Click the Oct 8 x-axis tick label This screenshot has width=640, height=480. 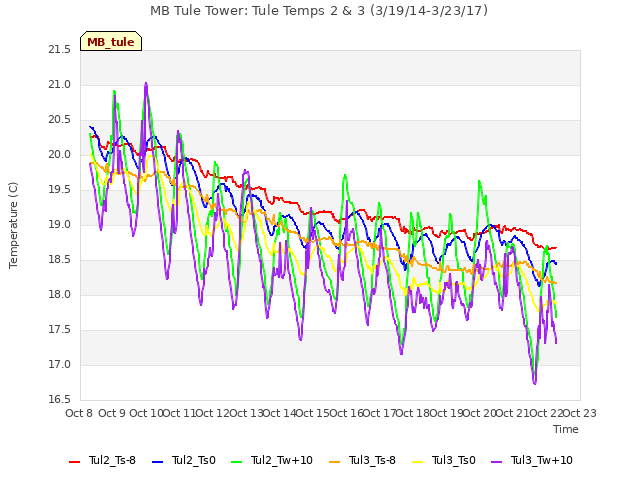(x=79, y=413)
